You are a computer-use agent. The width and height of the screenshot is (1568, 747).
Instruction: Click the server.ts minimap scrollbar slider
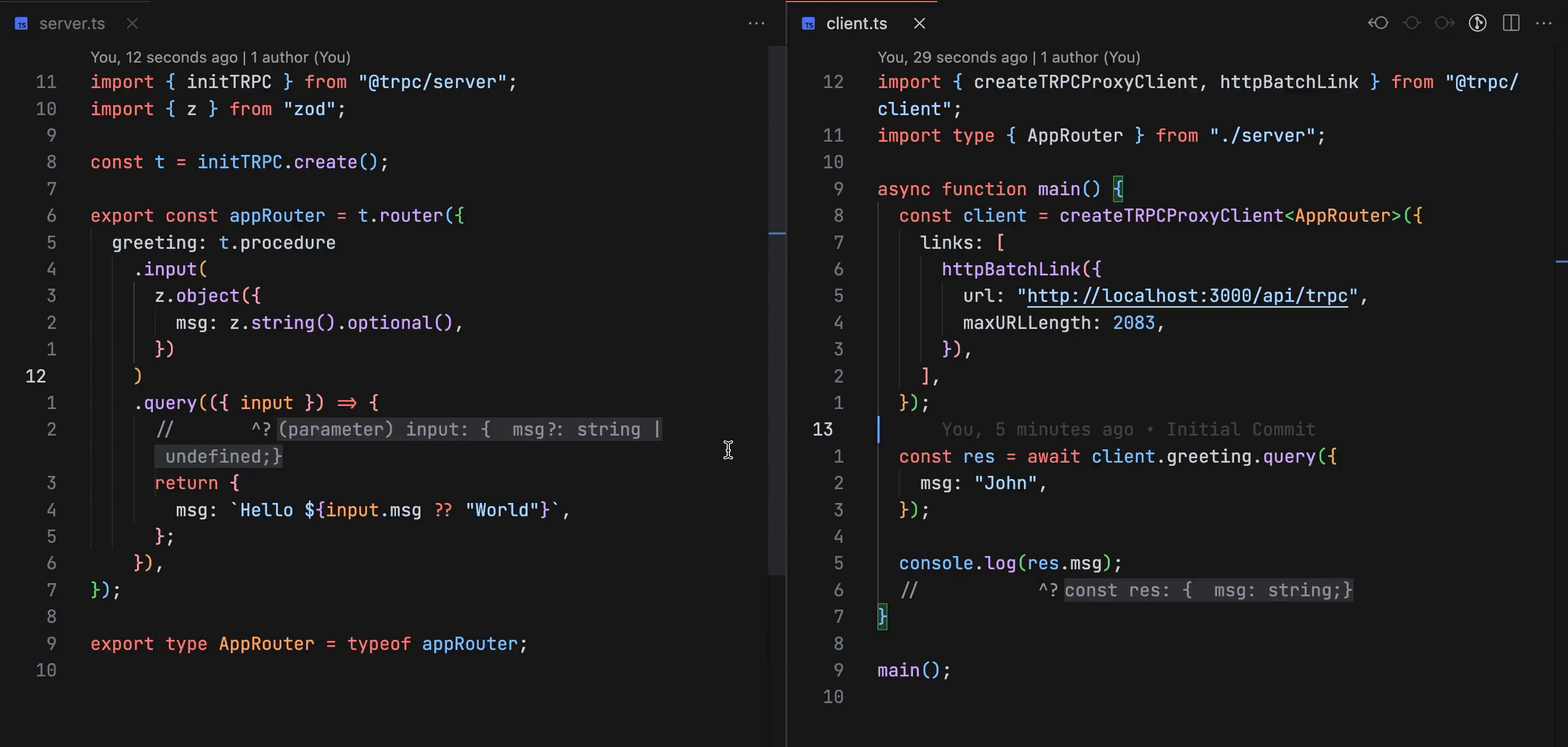tap(777, 310)
